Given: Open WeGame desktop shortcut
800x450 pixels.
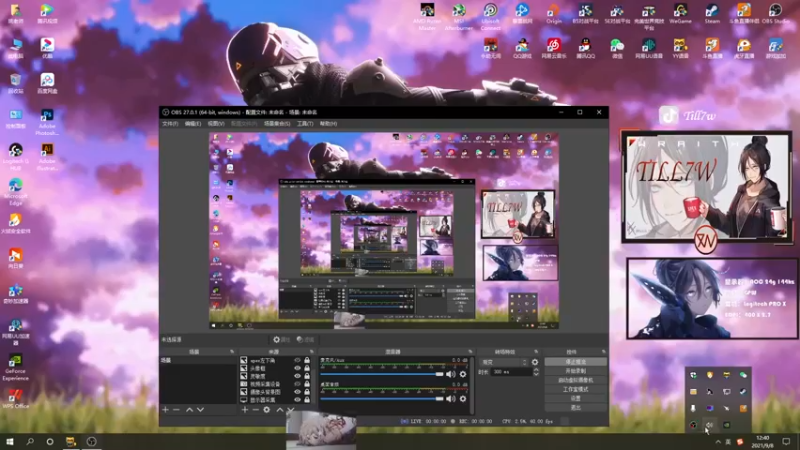Looking at the screenshot, I should [680, 14].
